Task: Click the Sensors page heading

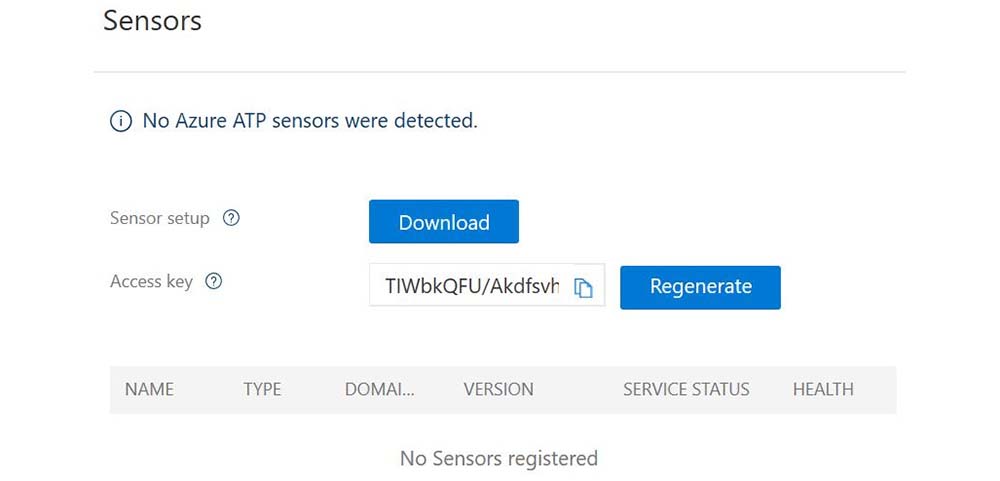Action: tap(152, 21)
